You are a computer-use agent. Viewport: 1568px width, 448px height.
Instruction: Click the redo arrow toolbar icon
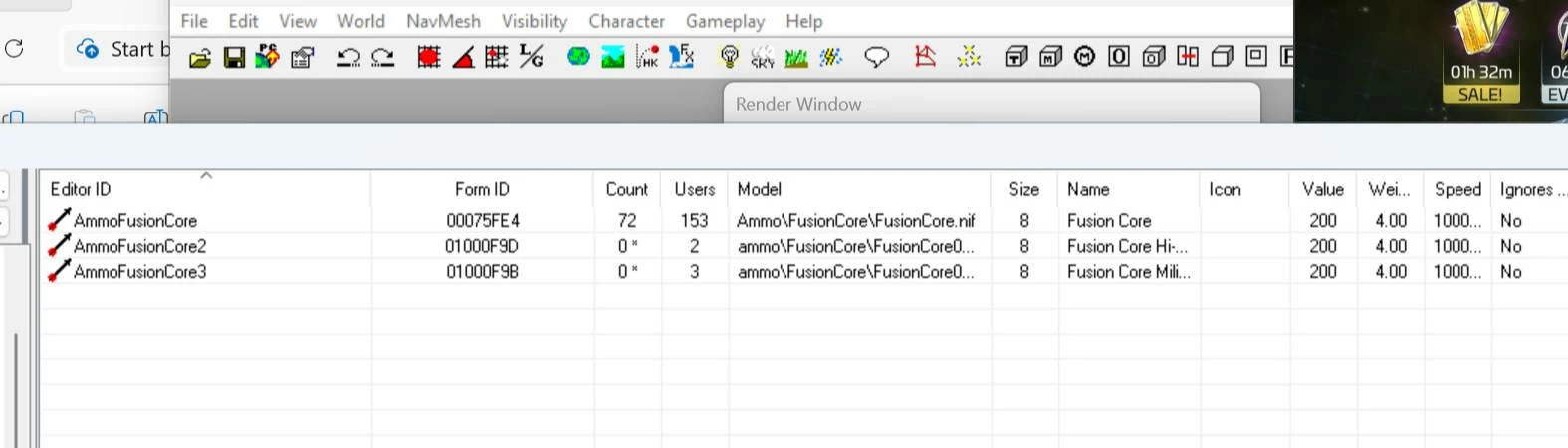(x=382, y=58)
